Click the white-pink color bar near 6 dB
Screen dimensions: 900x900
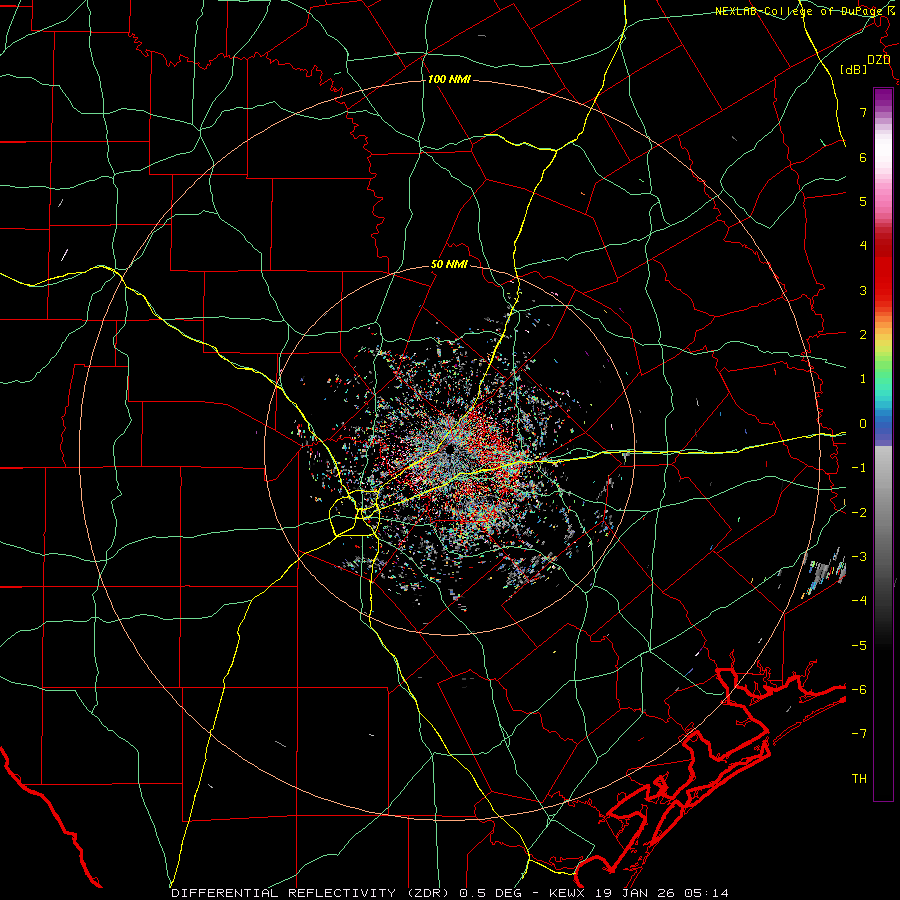click(883, 157)
